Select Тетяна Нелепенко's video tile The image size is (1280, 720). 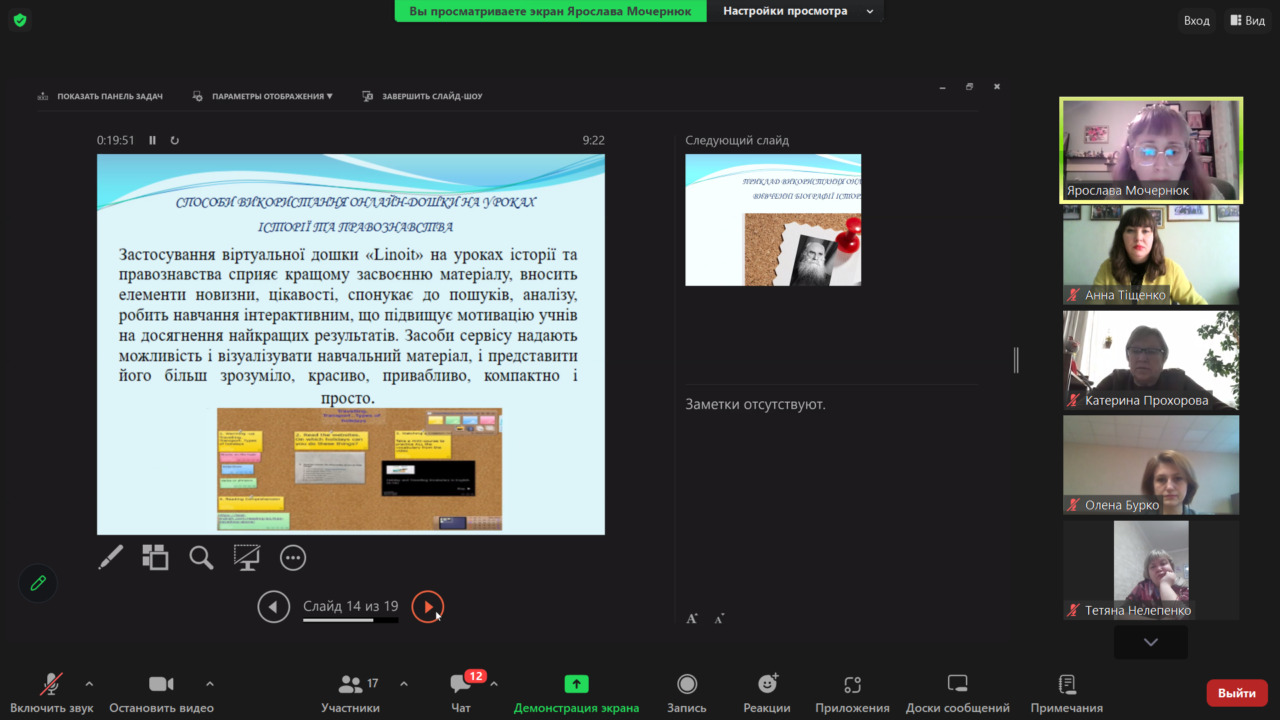[x=1151, y=570]
